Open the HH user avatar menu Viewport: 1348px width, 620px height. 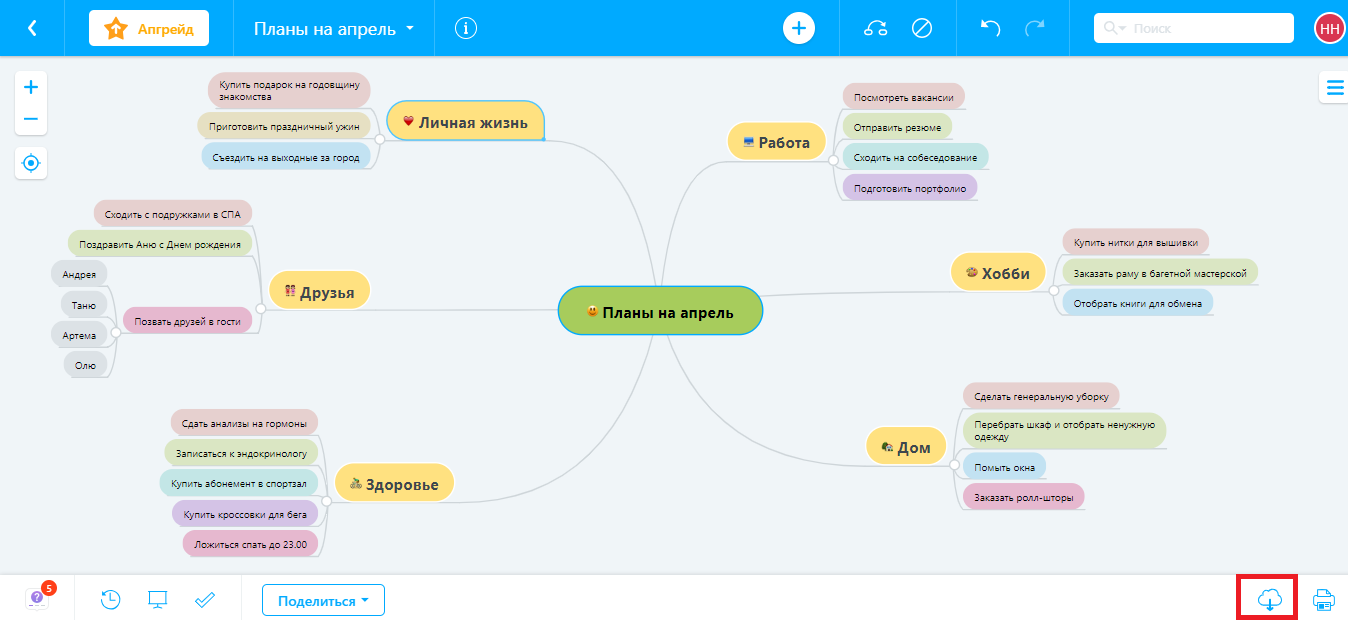click(1329, 28)
